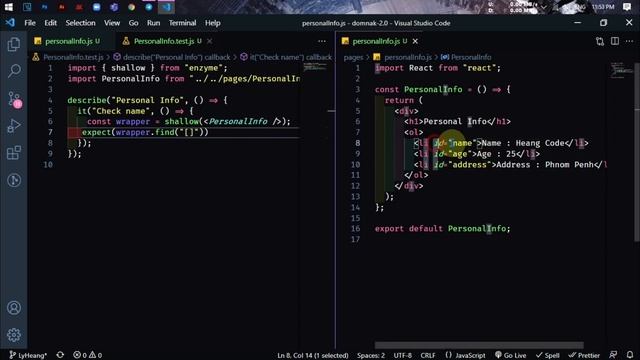Open the circular Git history icon in activity bar
Image resolution: width=640 pixels, height=360 pixels.
[14, 180]
